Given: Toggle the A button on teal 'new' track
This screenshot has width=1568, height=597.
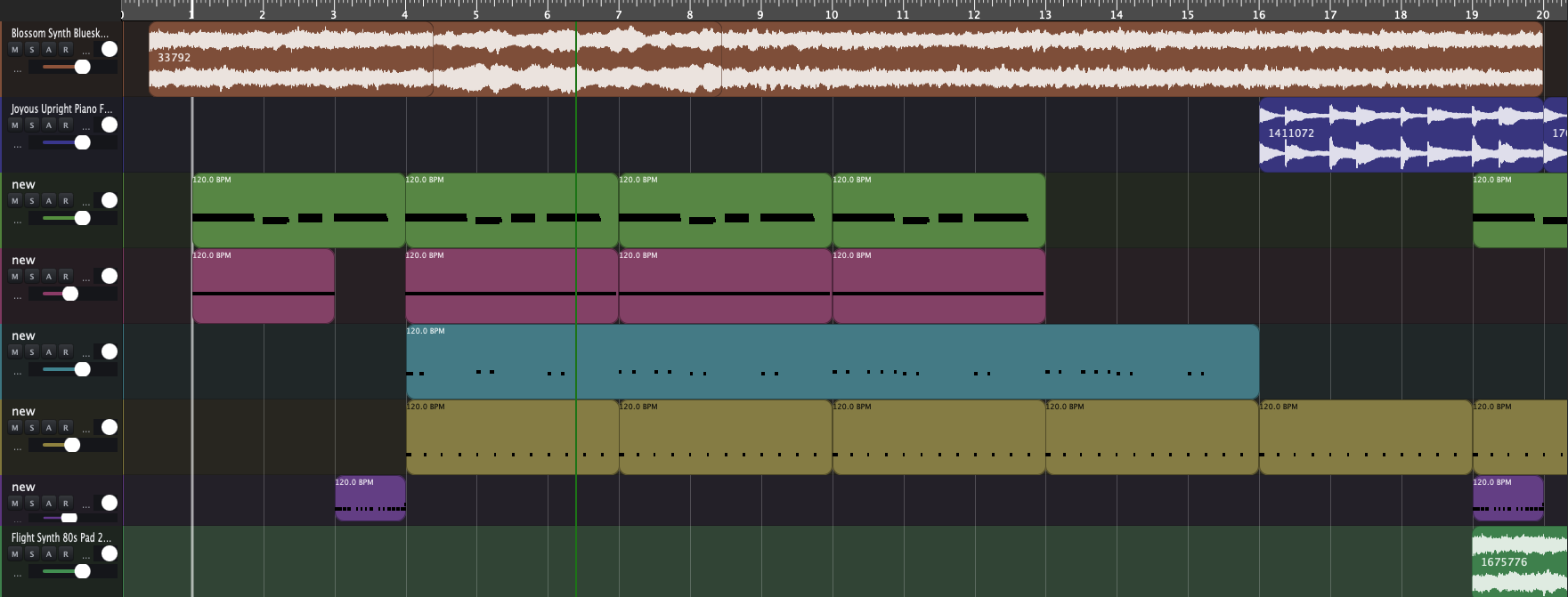Looking at the screenshot, I should pyautogui.click(x=49, y=352).
